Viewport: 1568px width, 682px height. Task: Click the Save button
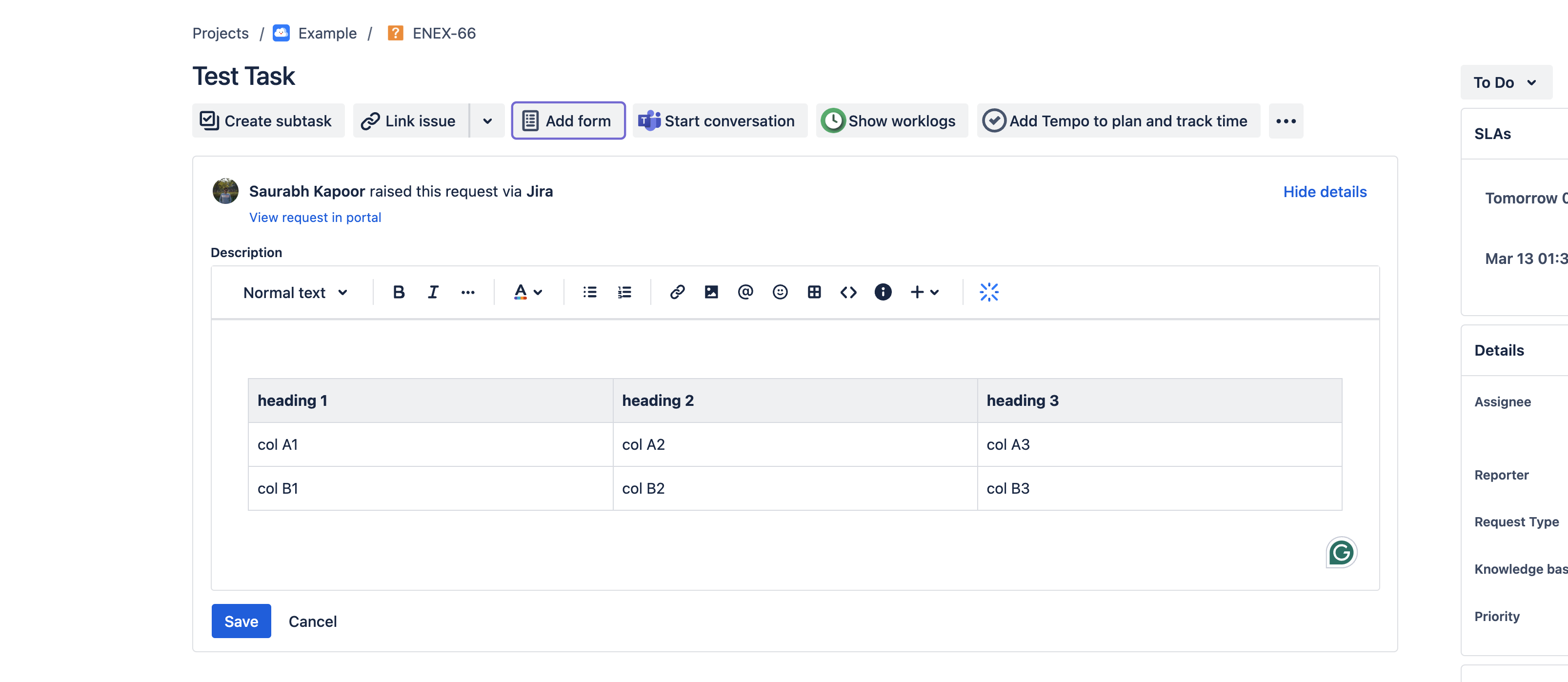click(x=241, y=621)
